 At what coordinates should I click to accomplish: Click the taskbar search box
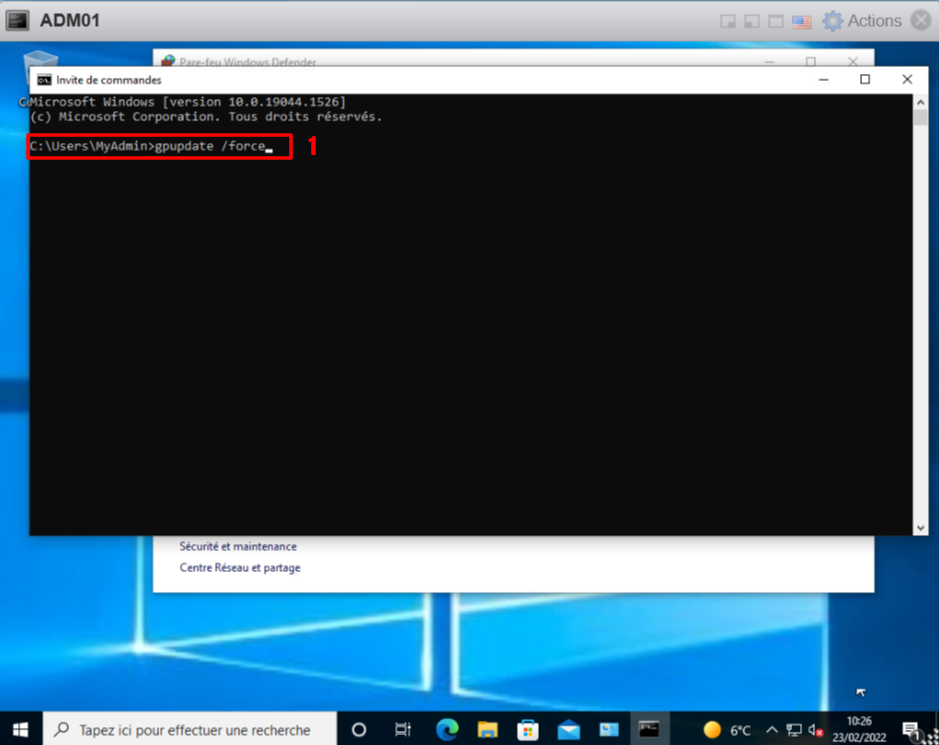(190, 729)
